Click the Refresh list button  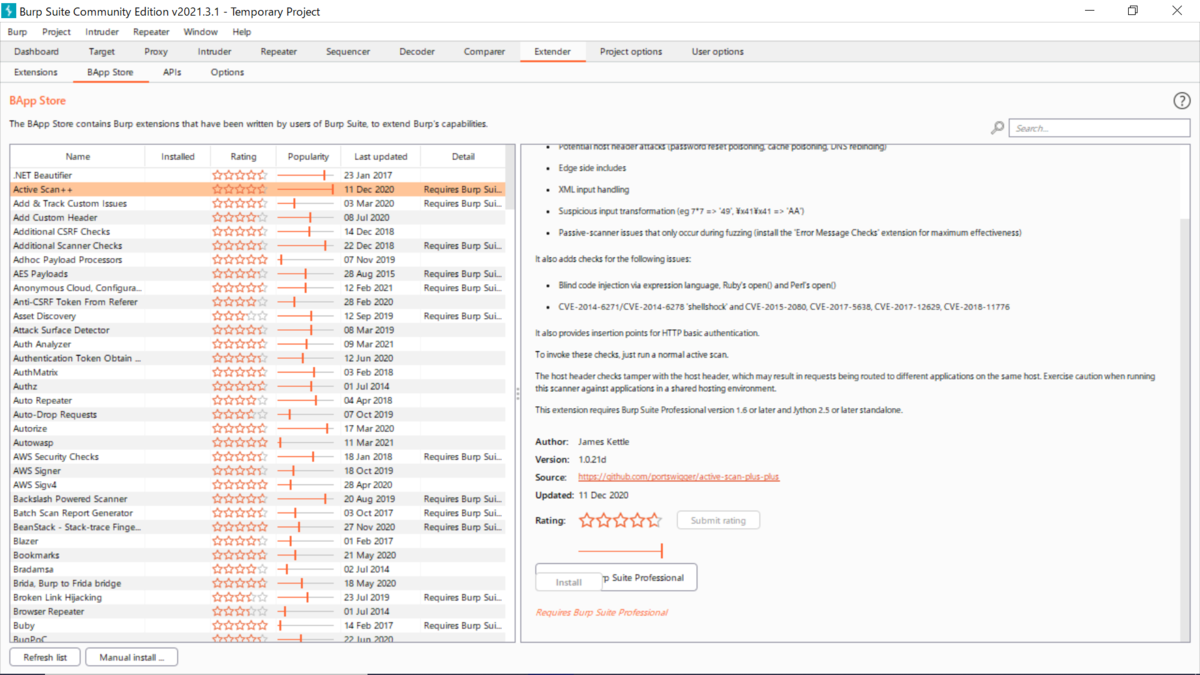45,657
